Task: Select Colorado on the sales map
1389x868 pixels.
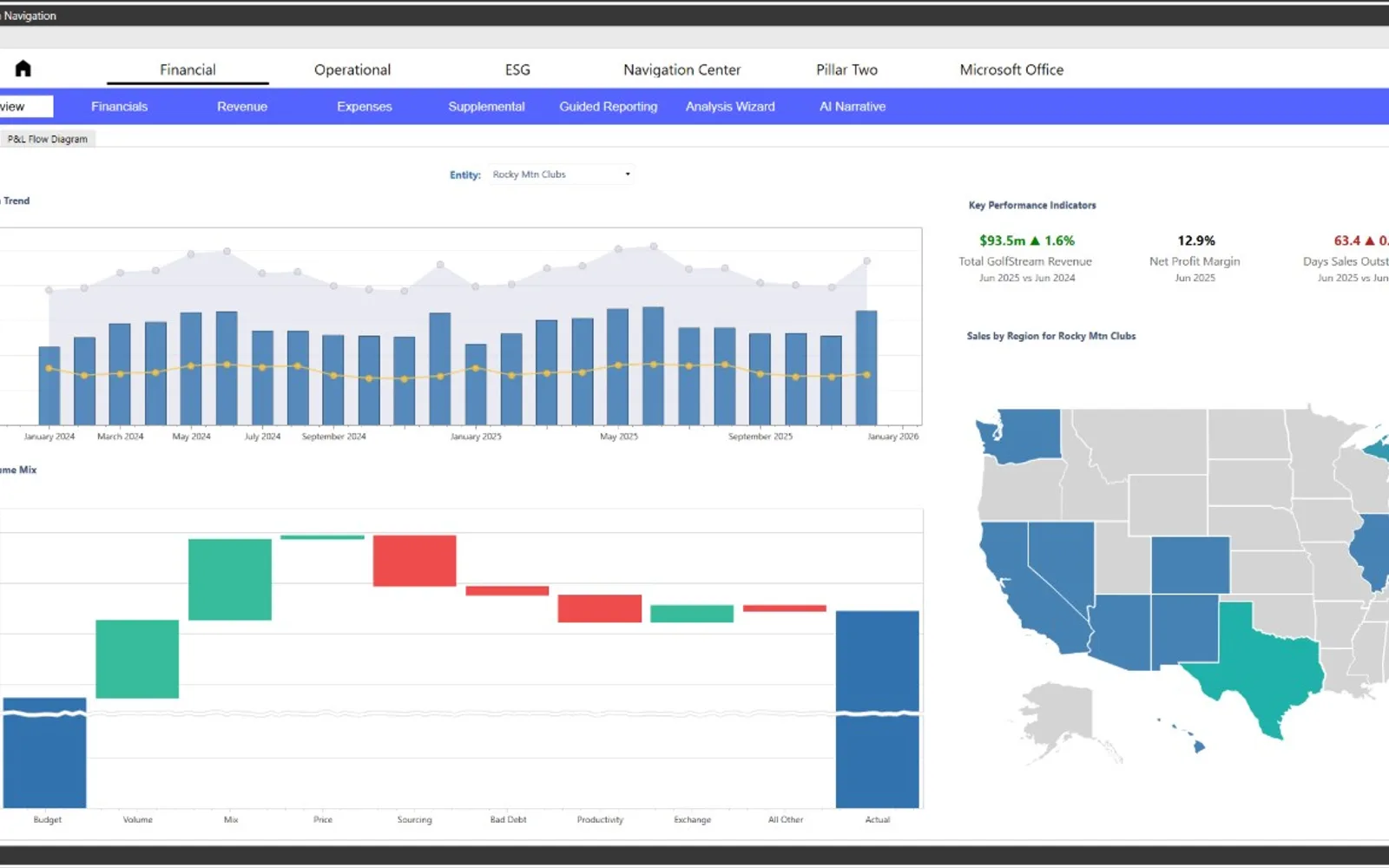Action: (x=1190, y=565)
